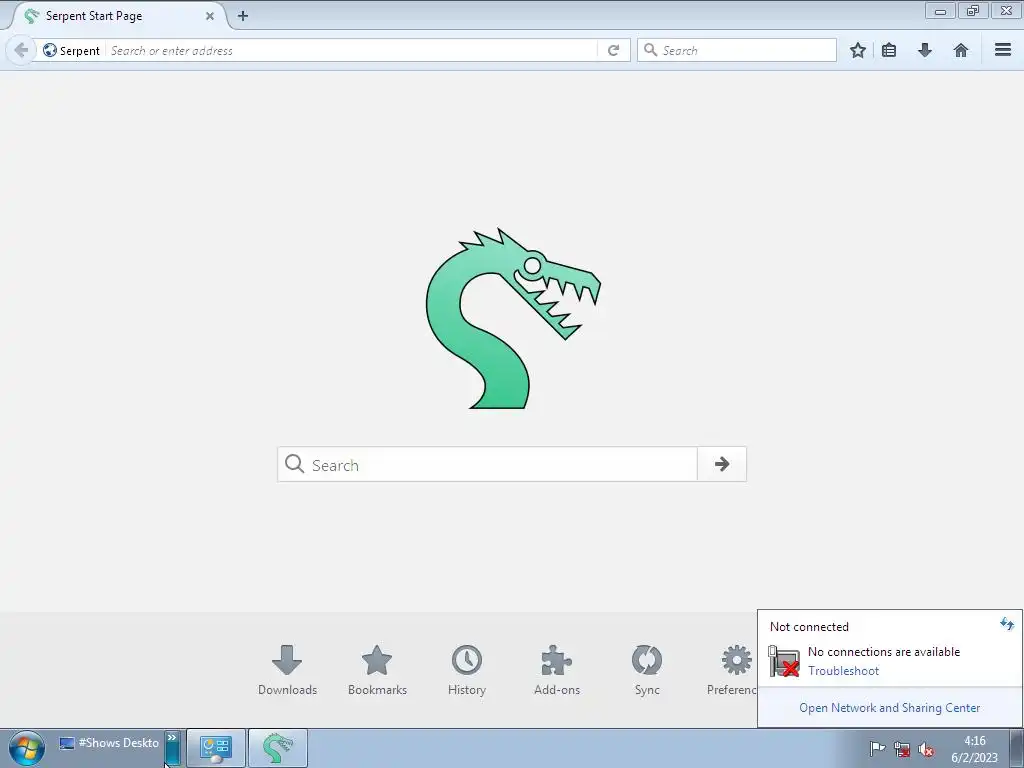This screenshot has width=1024, height=768.
Task: Show your bookmarks list icon
Action: point(889,50)
